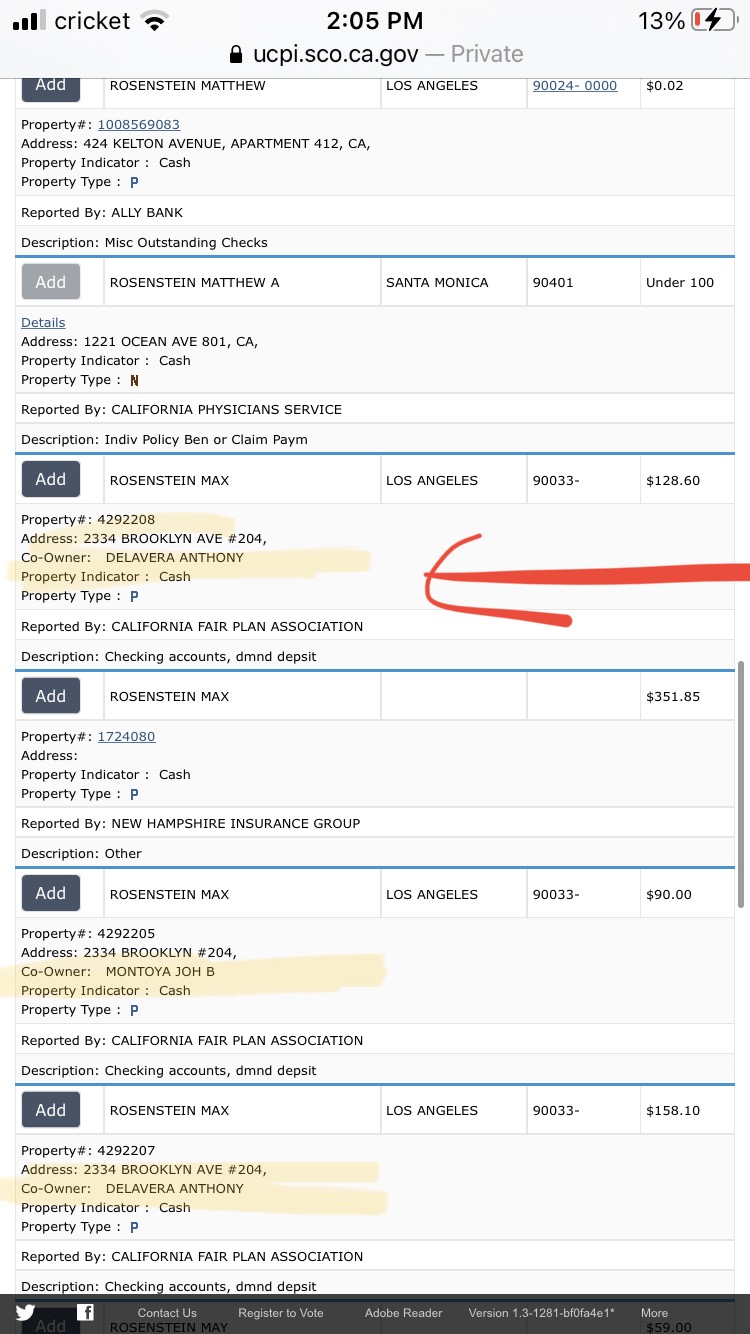Viewport: 750px width, 1334px height.
Task: Select the 90401 zip code cell
Action: coord(583,283)
